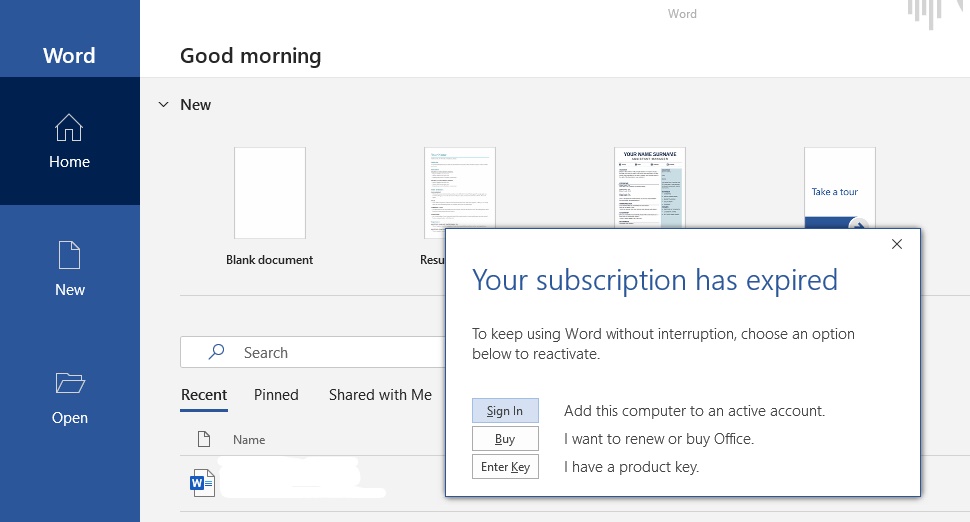
Task: Close the subscription expired dialog
Action: (x=896, y=244)
